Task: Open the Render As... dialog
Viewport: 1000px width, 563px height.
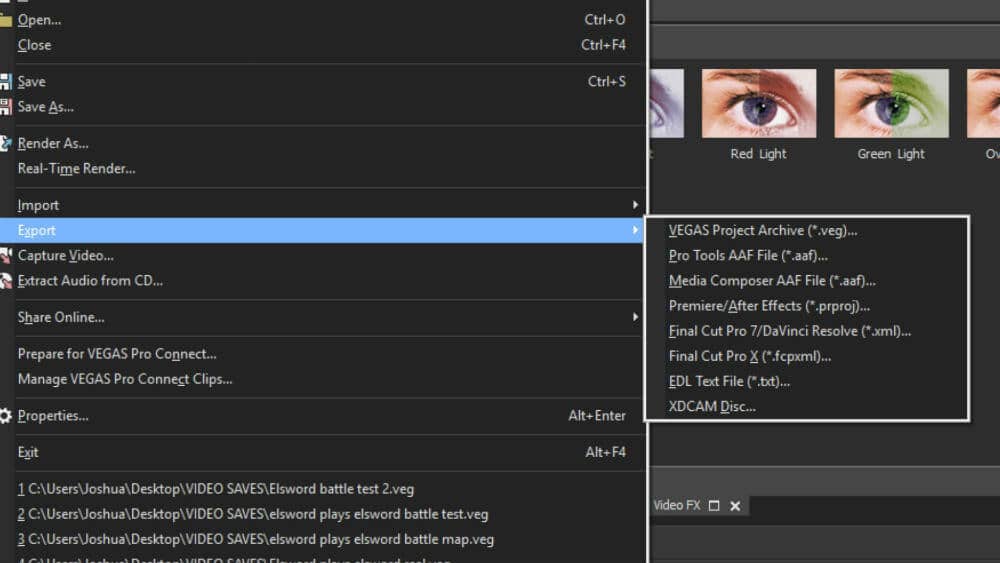Action: tap(321, 143)
